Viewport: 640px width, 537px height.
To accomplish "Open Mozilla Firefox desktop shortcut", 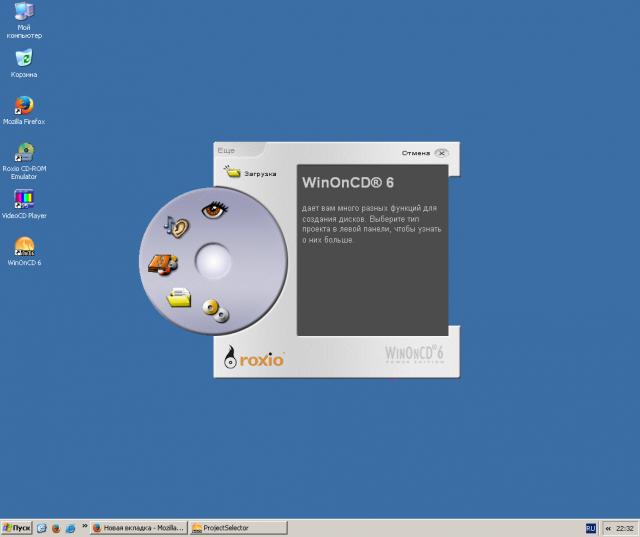I will 24,105.
